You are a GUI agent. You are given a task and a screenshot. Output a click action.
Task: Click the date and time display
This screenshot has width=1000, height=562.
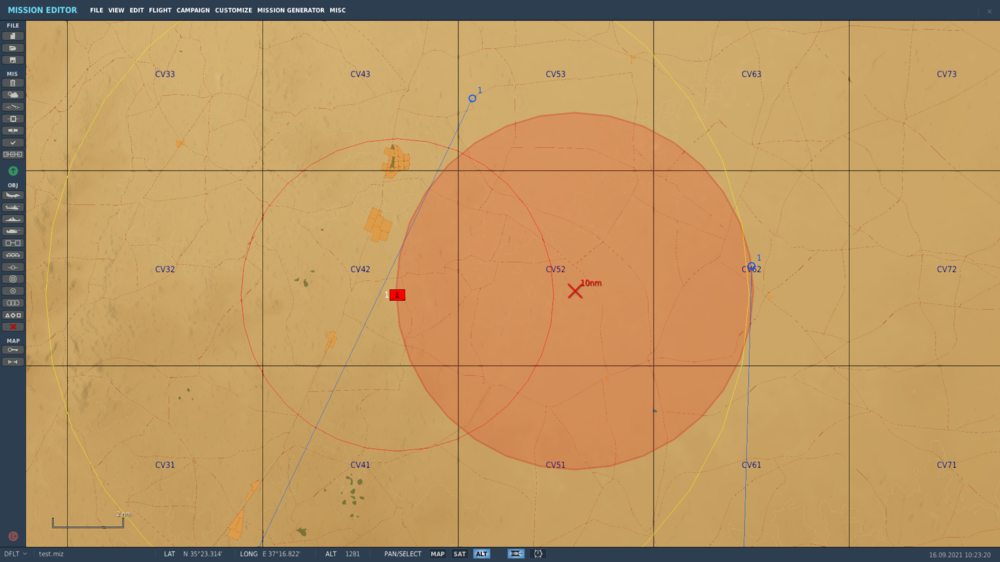pos(960,554)
